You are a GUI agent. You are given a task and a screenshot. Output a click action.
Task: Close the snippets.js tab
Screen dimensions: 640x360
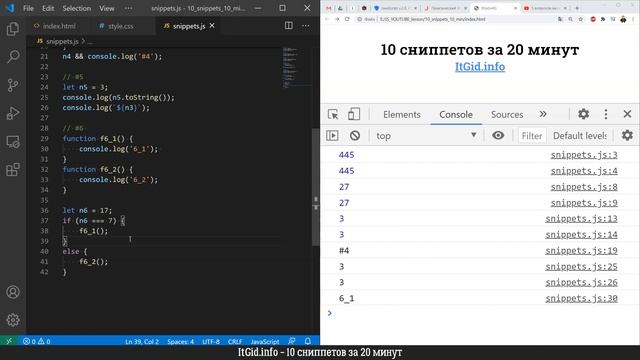point(212,26)
